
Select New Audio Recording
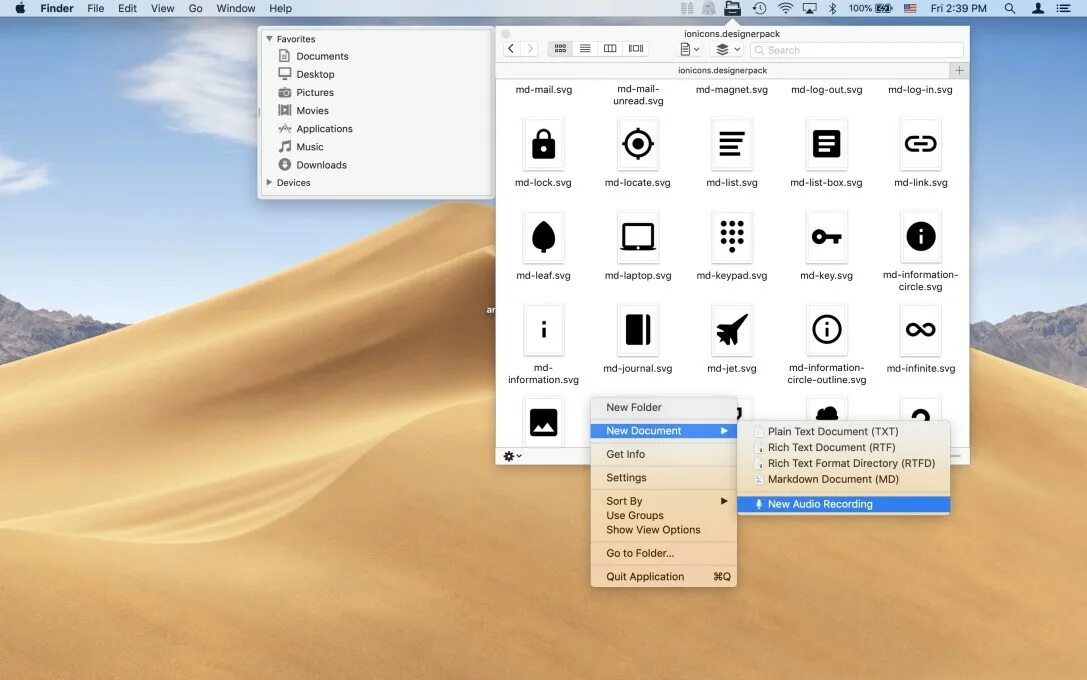[x=844, y=504]
